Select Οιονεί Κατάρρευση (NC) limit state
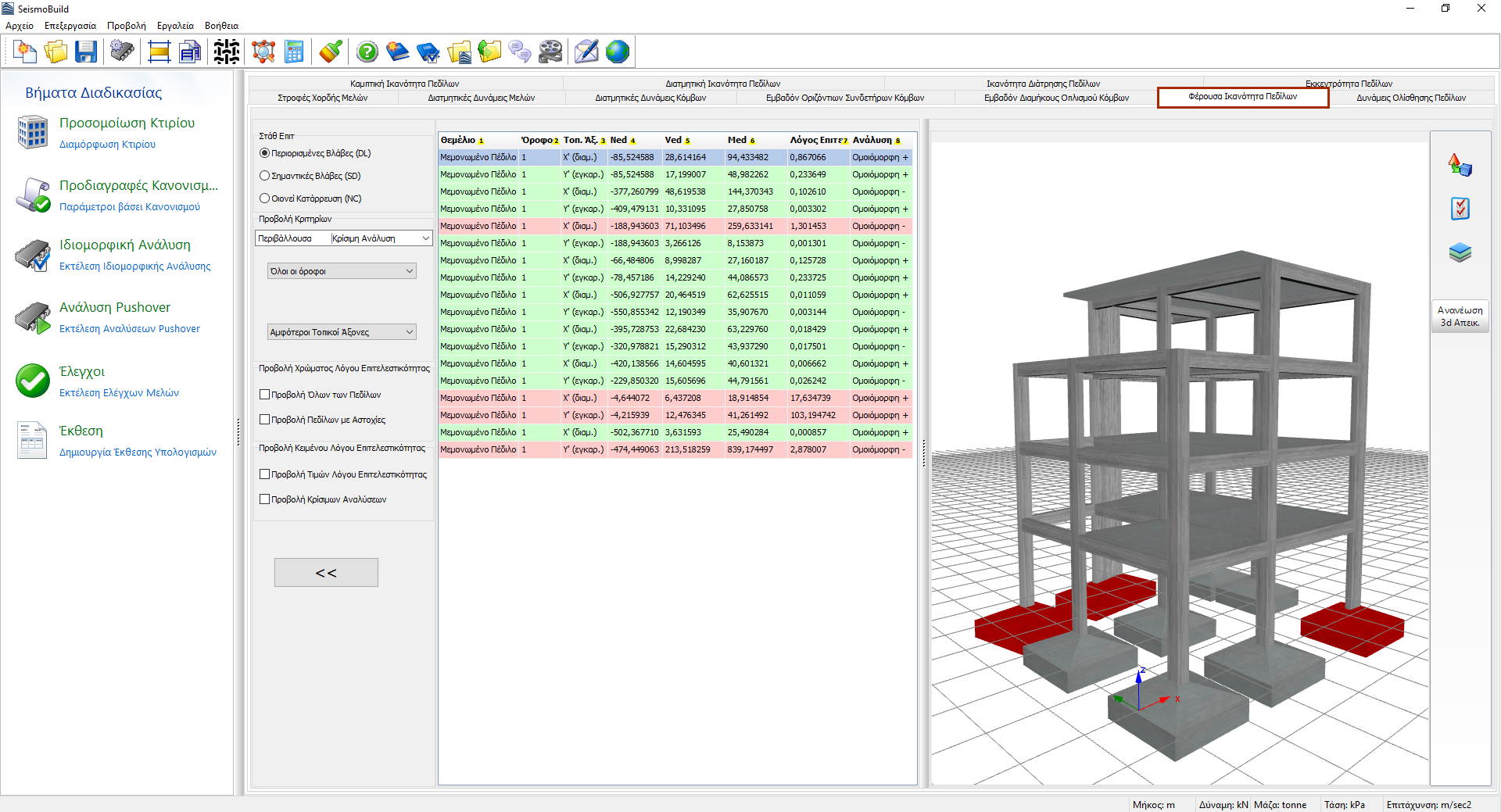The height and width of the screenshot is (812, 1501). click(x=265, y=199)
